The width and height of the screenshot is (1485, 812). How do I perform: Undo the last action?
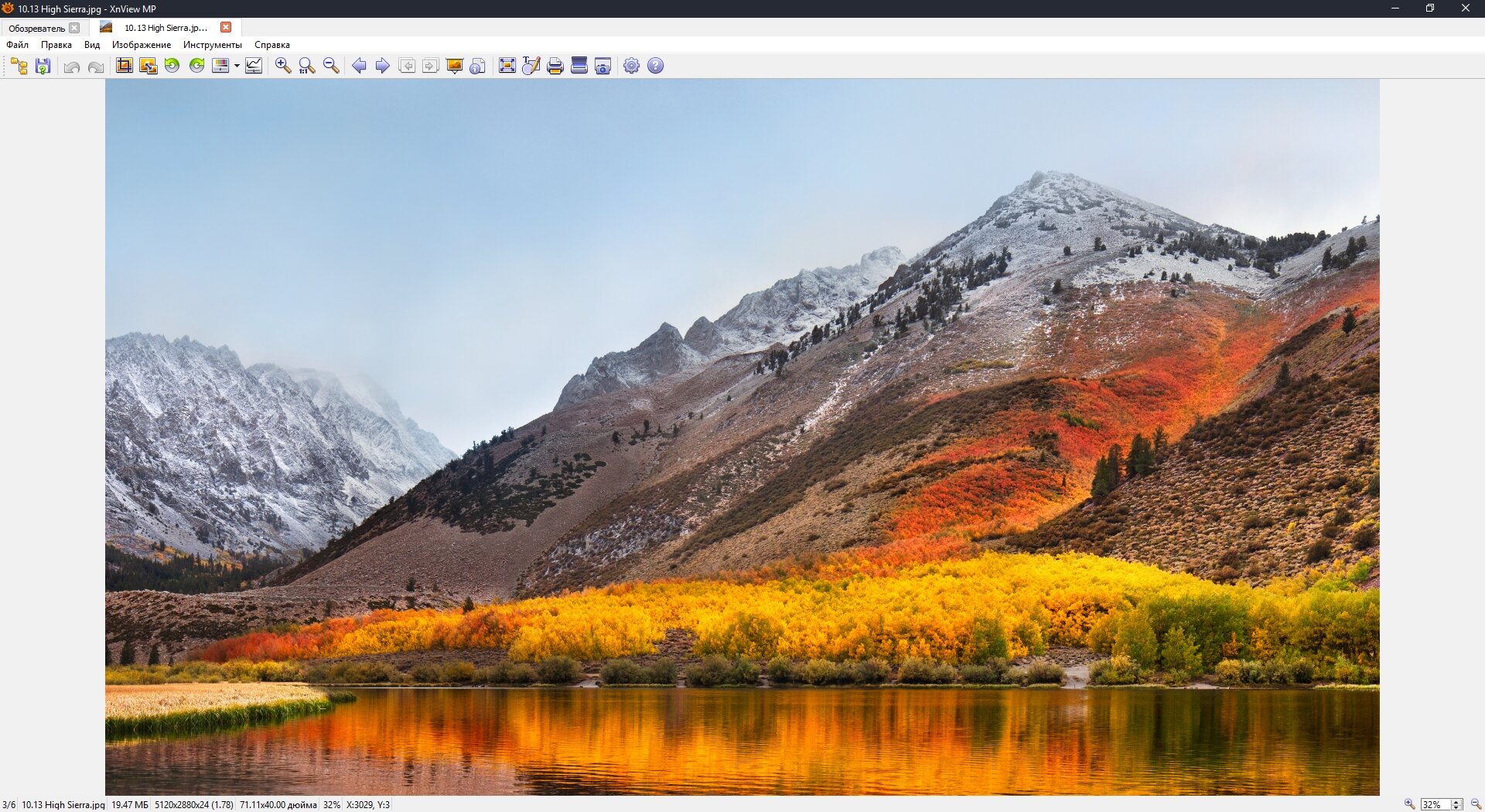[72, 67]
